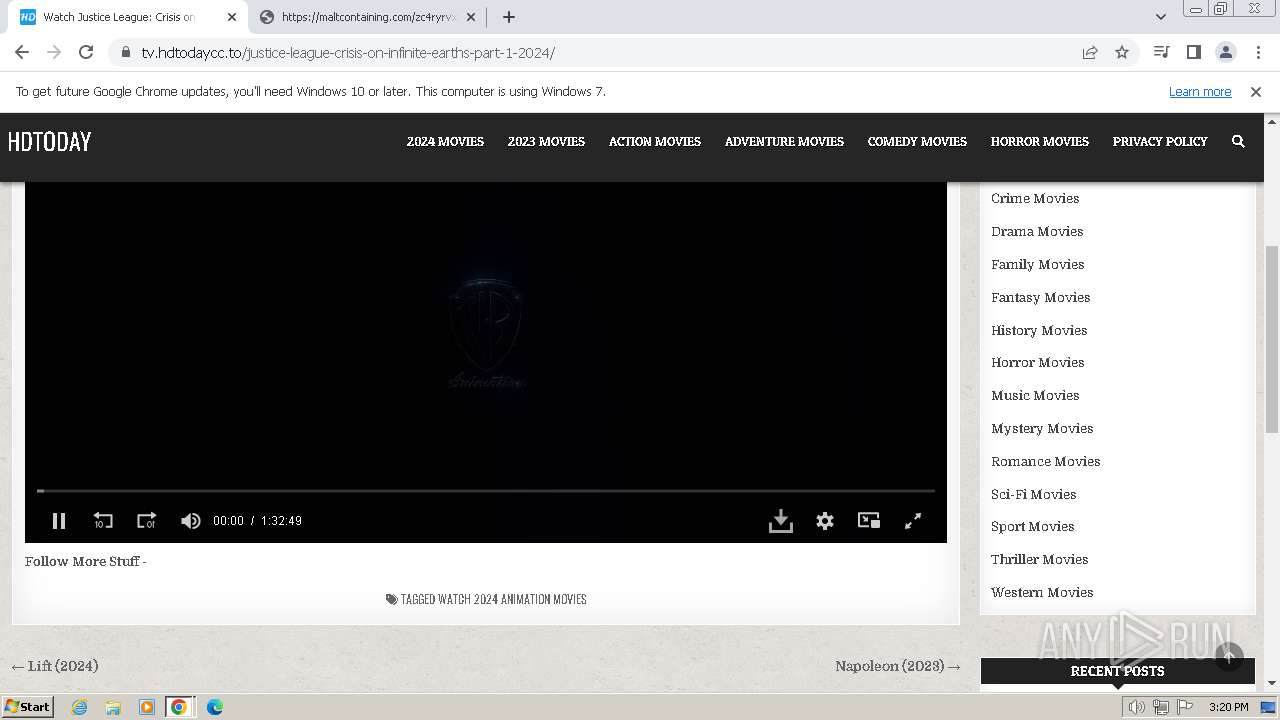Browse Music Movies category

(1035, 395)
